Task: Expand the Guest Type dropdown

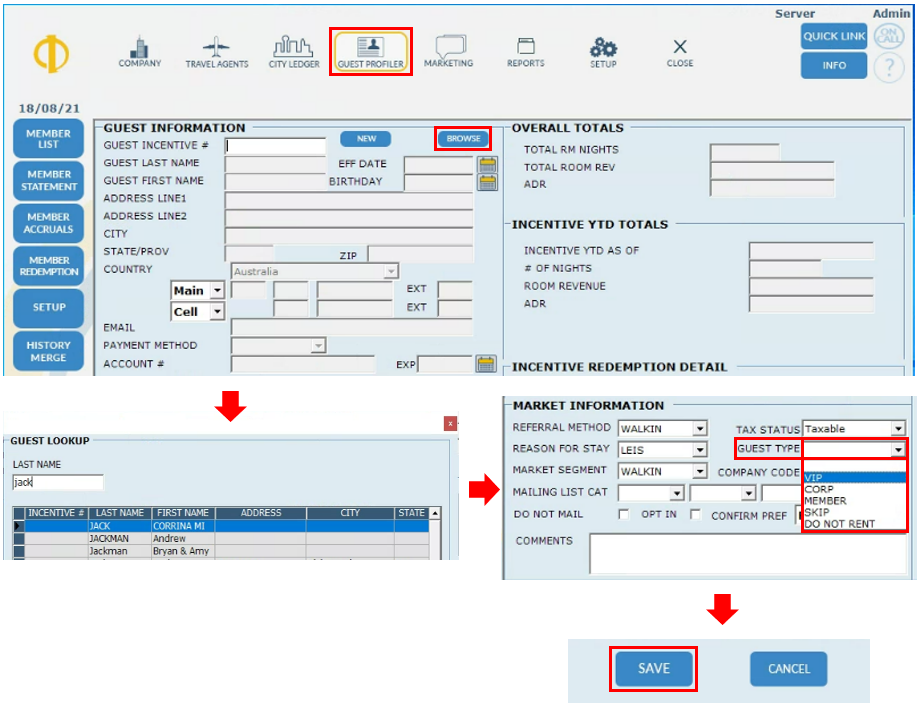Action: pos(898,450)
